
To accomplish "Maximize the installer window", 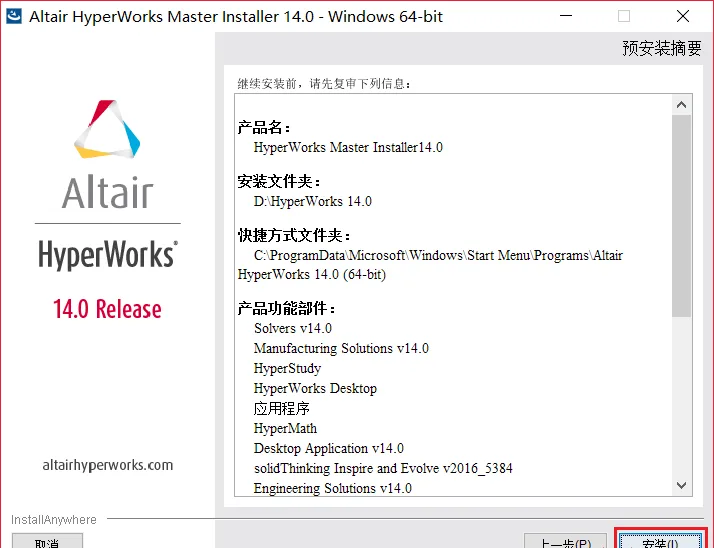I will coord(624,16).
